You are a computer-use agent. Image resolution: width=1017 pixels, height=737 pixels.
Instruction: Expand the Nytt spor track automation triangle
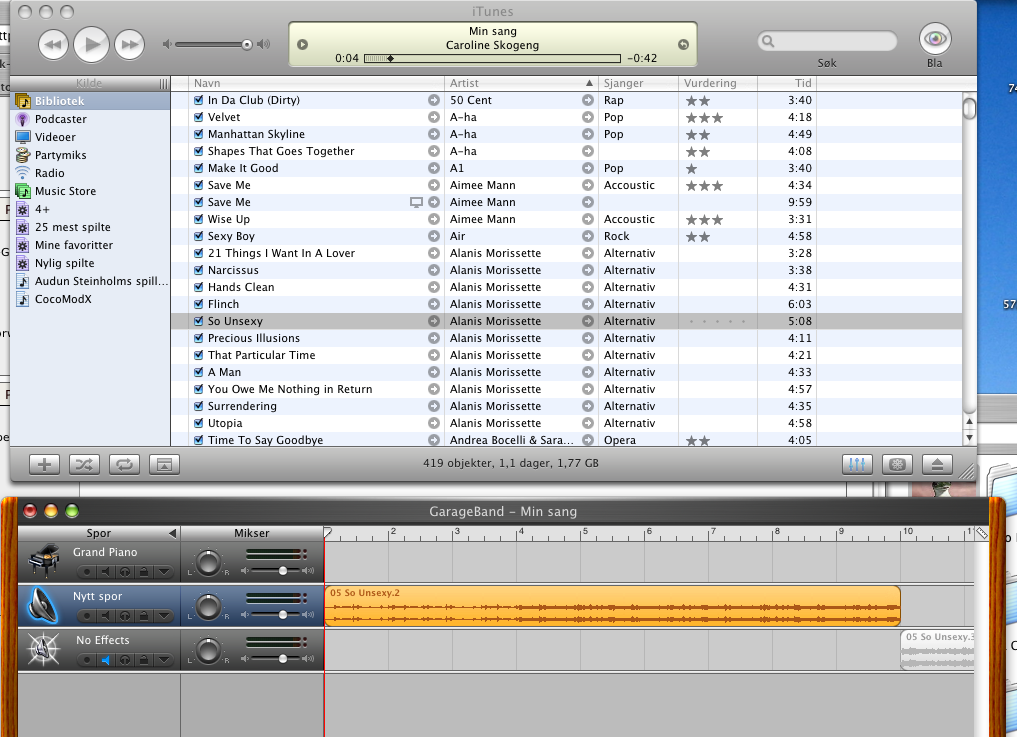163,616
